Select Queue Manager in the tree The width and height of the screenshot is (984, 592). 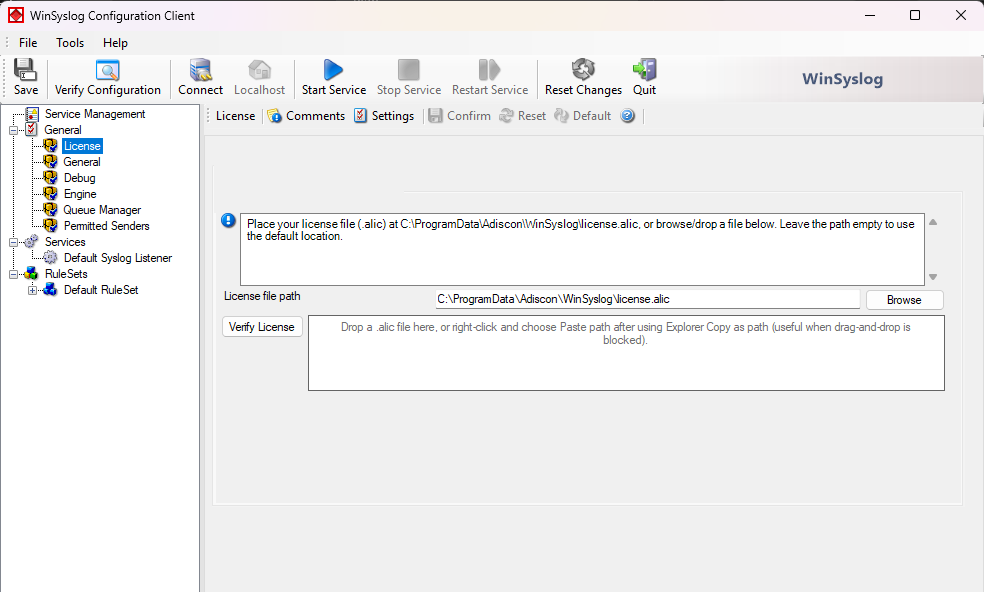click(102, 210)
